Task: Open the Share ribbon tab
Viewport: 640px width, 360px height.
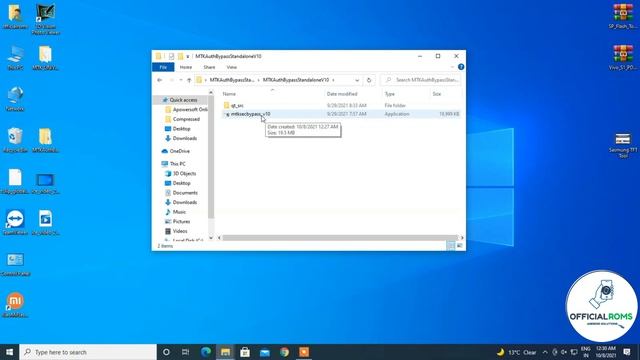Action: click(x=209, y=67)
